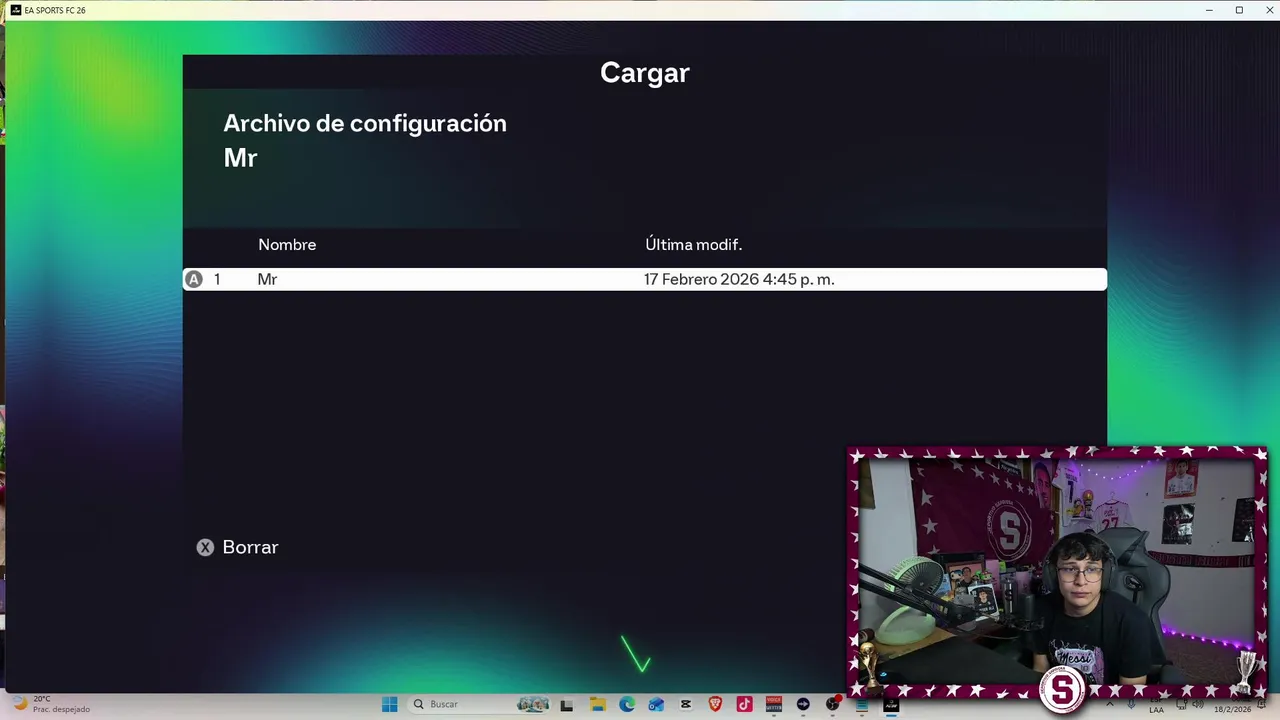Open the round arrow app in the taskbar
Screen dimensions: 1280x720
803,704
